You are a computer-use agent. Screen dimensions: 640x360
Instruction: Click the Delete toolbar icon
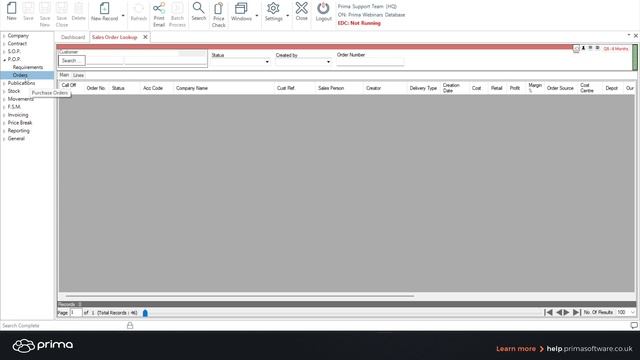pos(78,8)
